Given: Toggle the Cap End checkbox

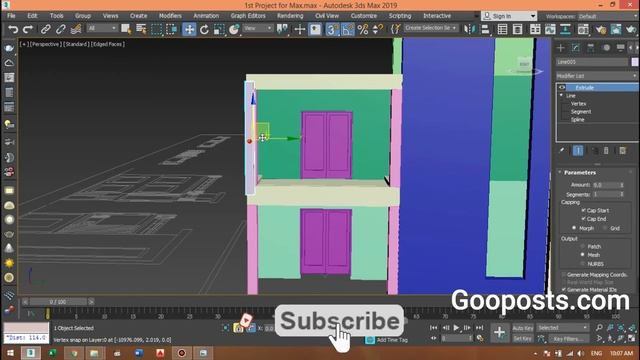Looking at the screenshot, I should point(584,219).
